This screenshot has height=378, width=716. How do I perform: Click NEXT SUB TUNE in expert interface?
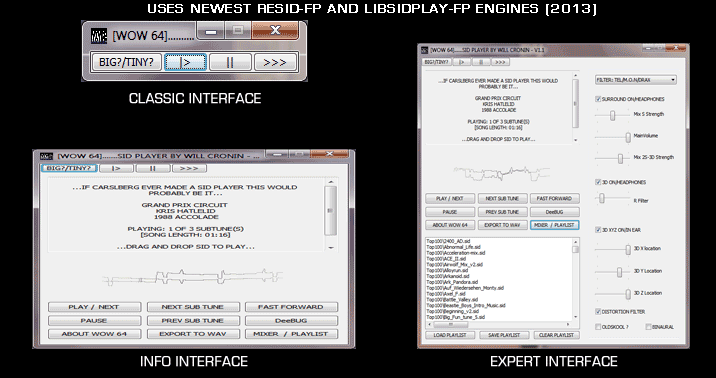[502, 199]
